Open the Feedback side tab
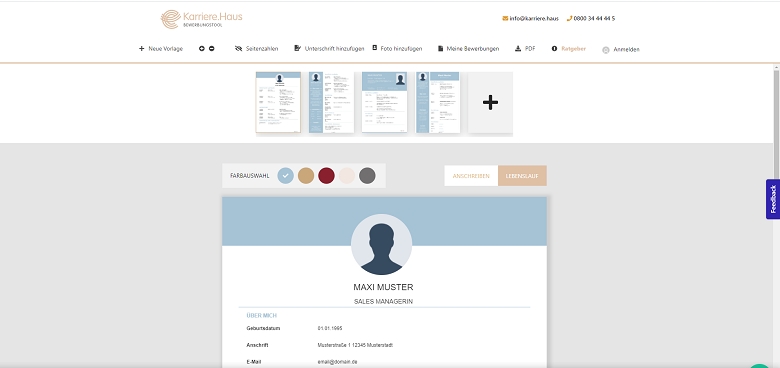This screenshot has width=780, height=368. [773, 199]
